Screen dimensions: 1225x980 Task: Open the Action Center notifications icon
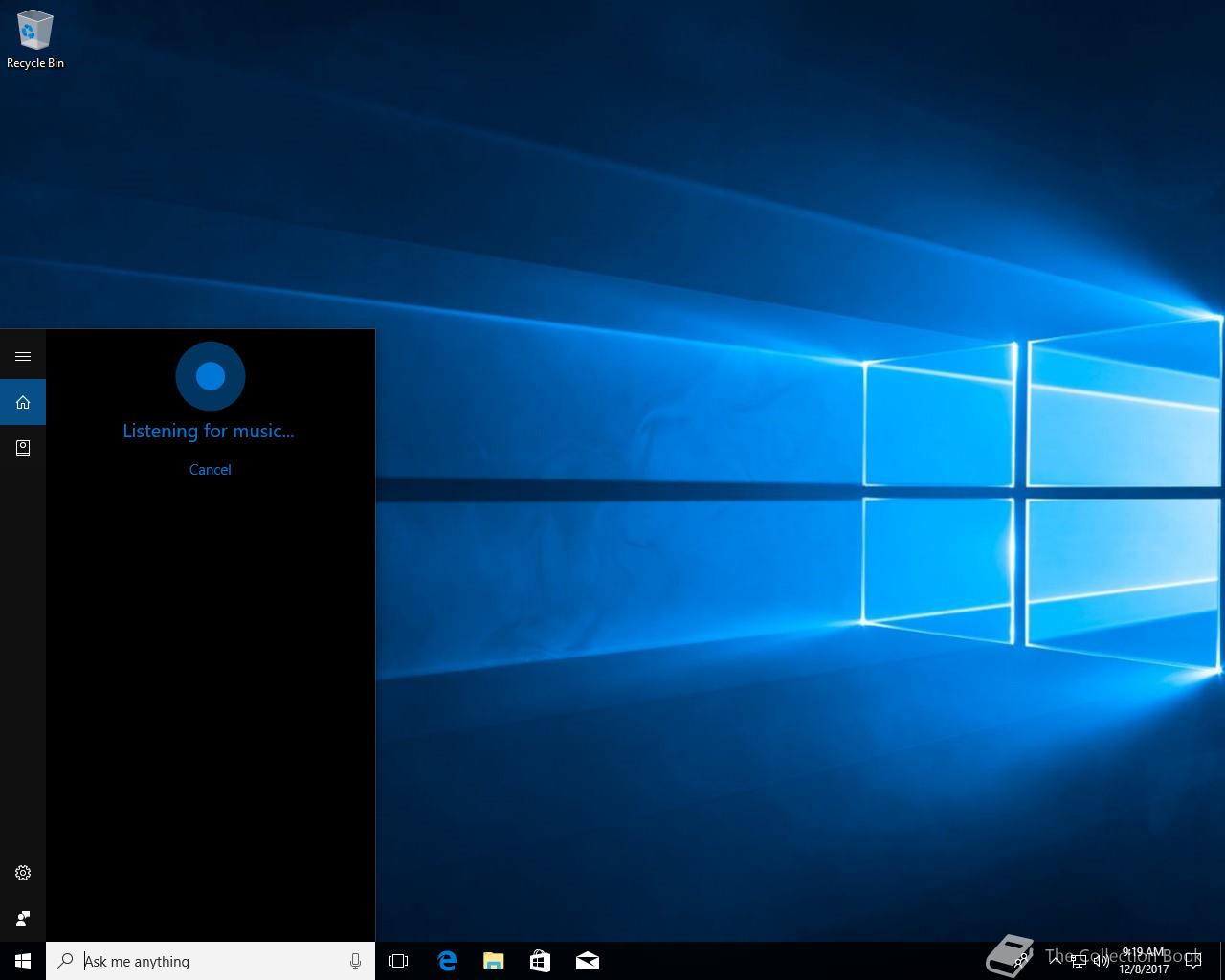pos(1192,961)
